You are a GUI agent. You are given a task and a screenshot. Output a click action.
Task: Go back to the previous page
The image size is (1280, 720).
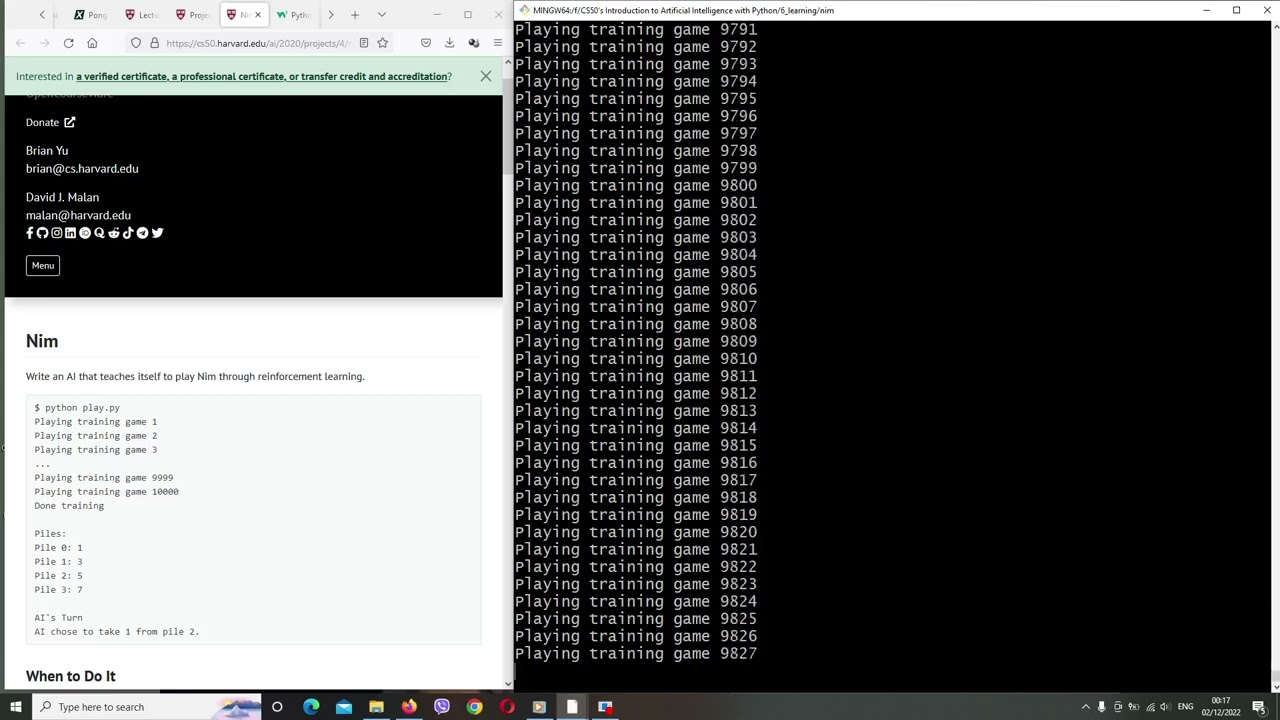click(20, 43)
